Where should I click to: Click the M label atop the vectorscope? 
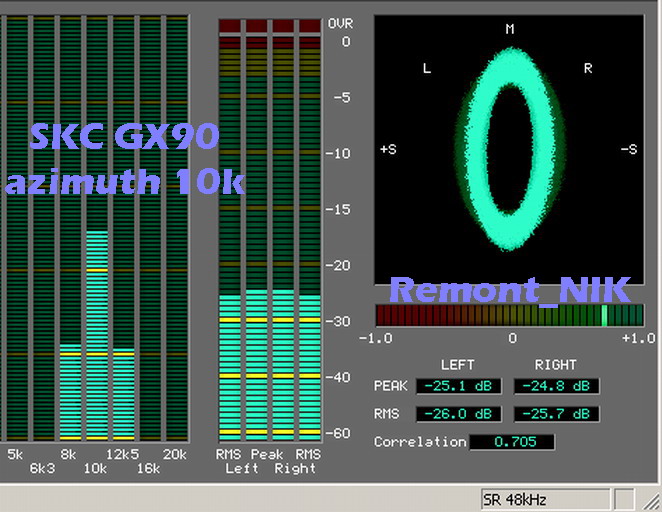point(509,29)
